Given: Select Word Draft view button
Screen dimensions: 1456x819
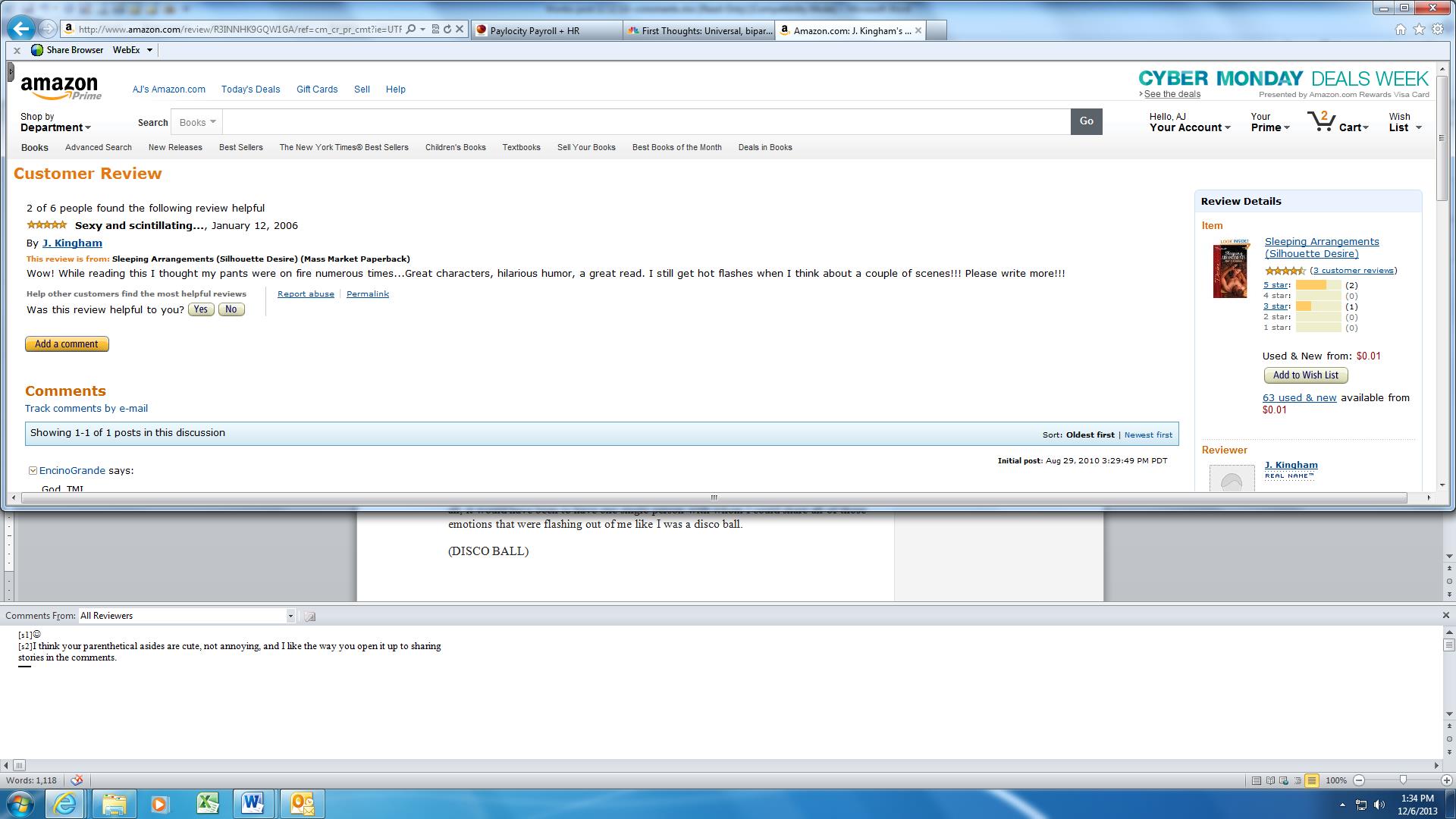Looking at the screenshot, I should (1312, 780).
